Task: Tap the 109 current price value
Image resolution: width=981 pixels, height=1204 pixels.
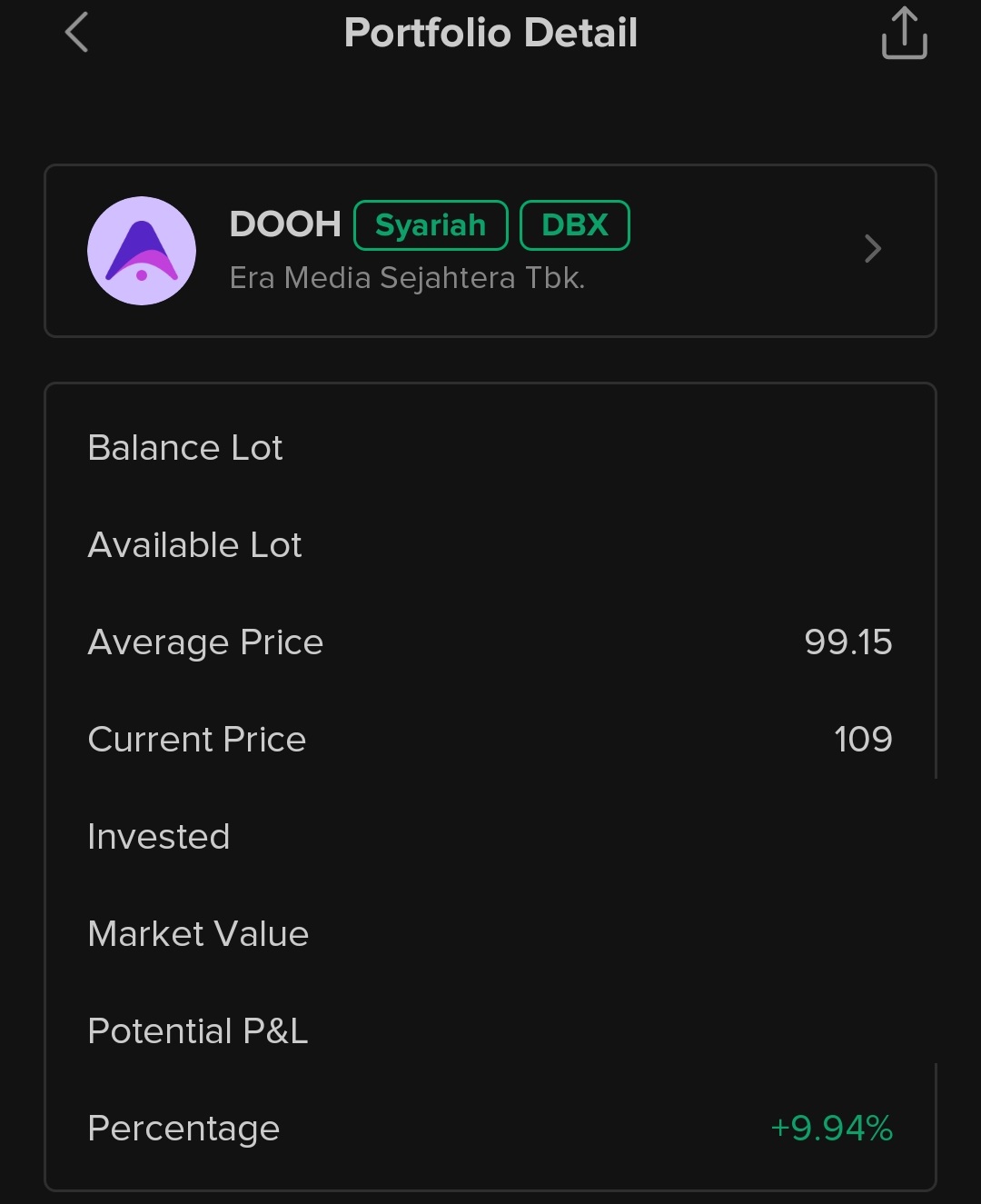Action: pyautogui.click(x=863, y=740)
